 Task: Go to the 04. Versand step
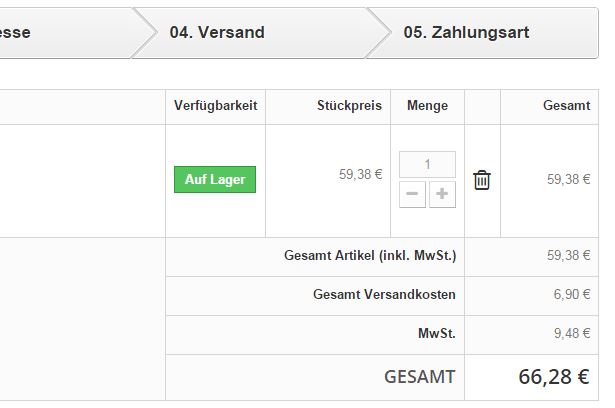coord(217,32)
